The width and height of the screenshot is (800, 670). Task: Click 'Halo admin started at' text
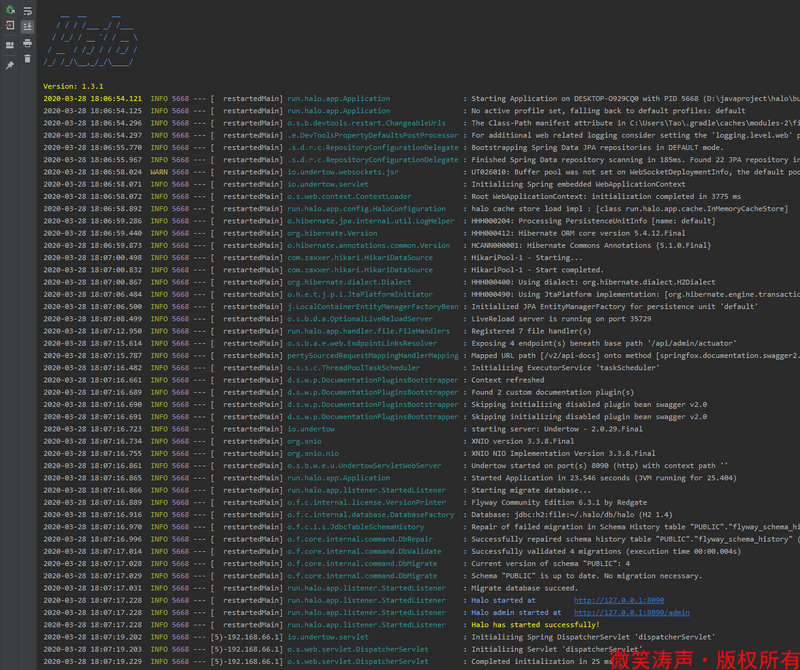point(516,613)
